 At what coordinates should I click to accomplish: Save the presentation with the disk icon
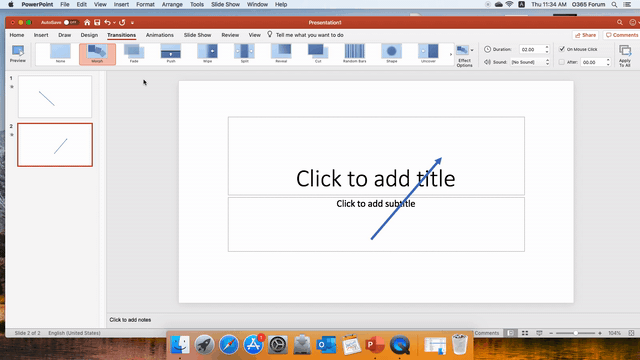(97, 22)
